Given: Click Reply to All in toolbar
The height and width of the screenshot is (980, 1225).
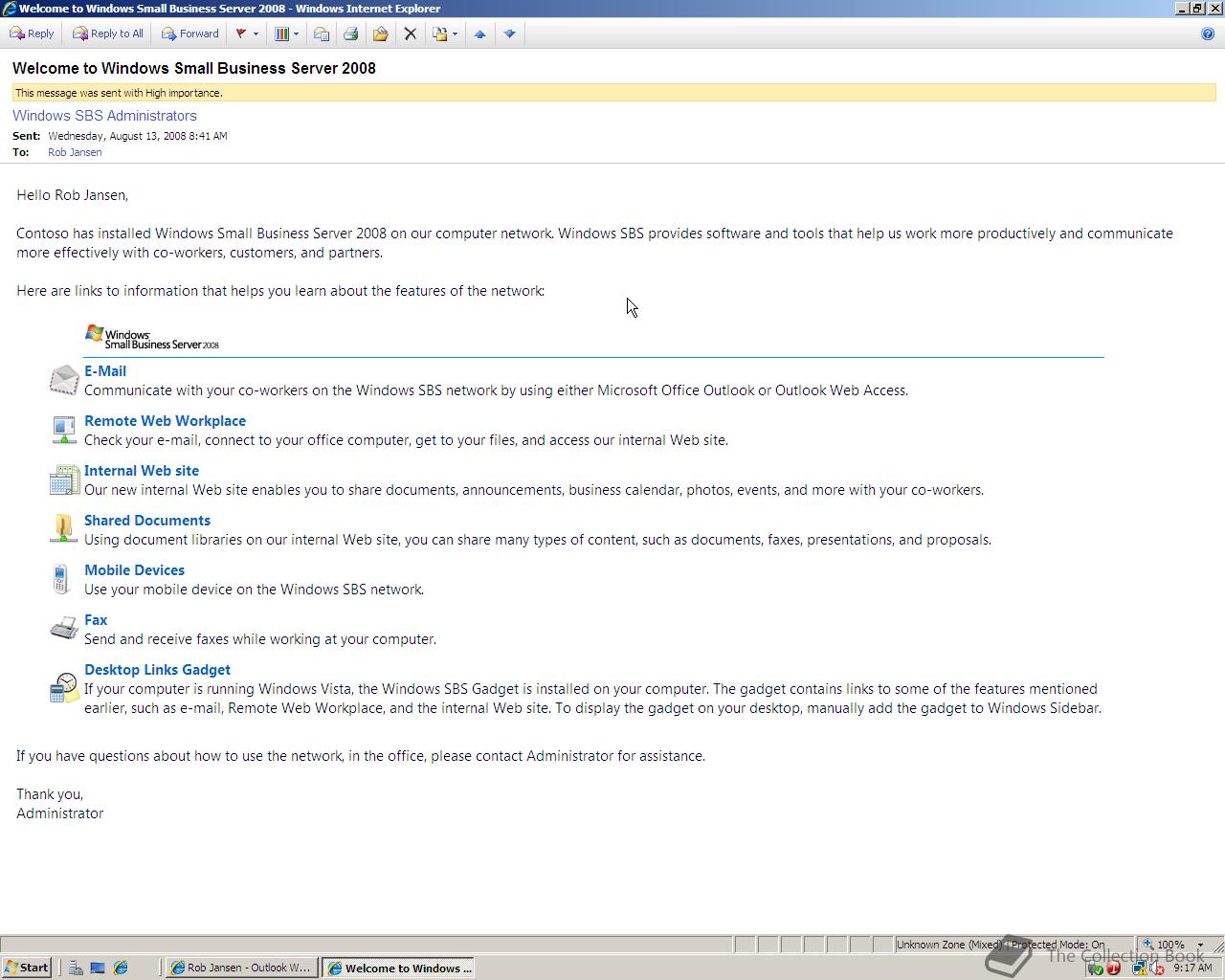Looking at the screenshot, I should coord(108,33).
